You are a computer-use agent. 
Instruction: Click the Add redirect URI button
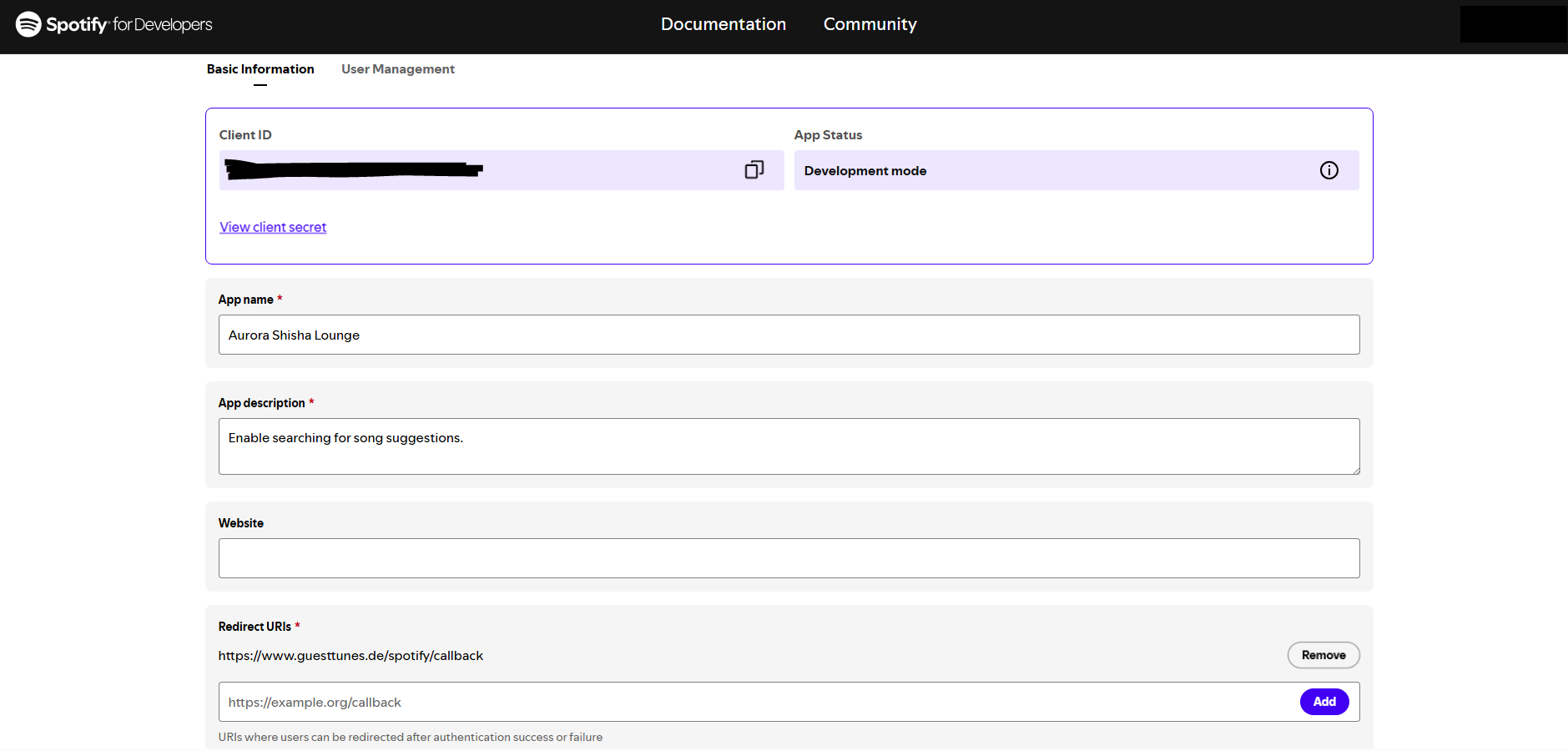pos(1324,702)
